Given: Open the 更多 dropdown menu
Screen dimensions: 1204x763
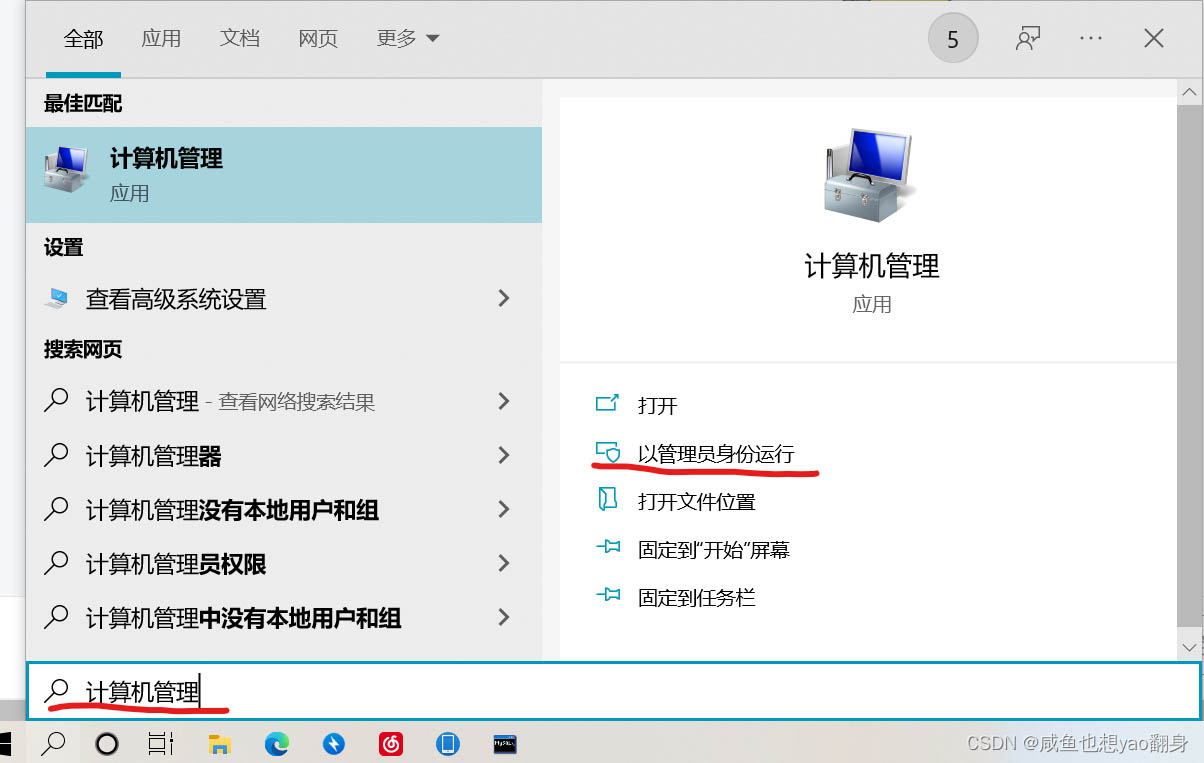Looking at the screenshot, I should click(x=407, y=39).
